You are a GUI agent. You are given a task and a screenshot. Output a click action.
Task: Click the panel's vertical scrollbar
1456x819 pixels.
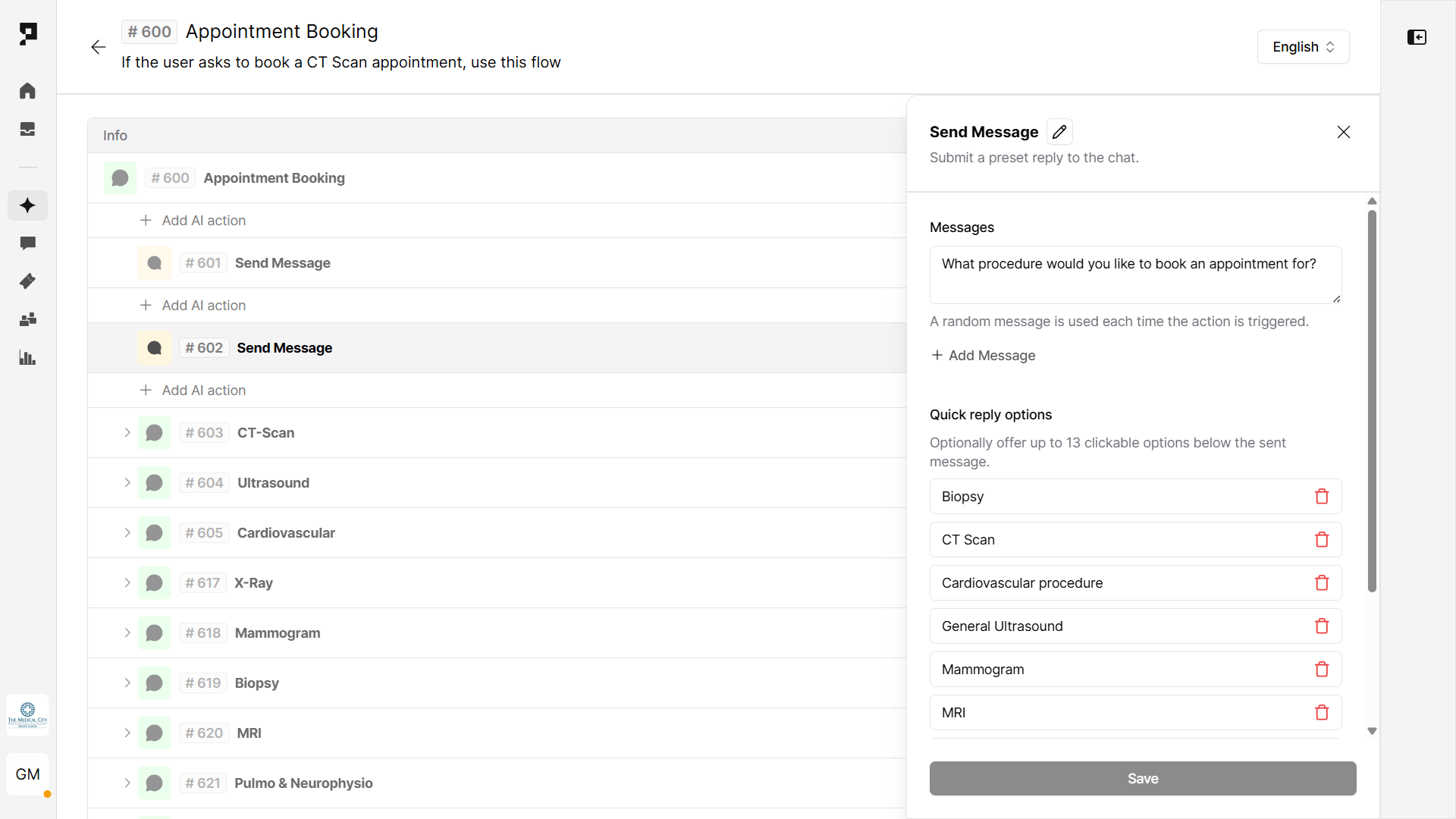(x=1372, y=400)
